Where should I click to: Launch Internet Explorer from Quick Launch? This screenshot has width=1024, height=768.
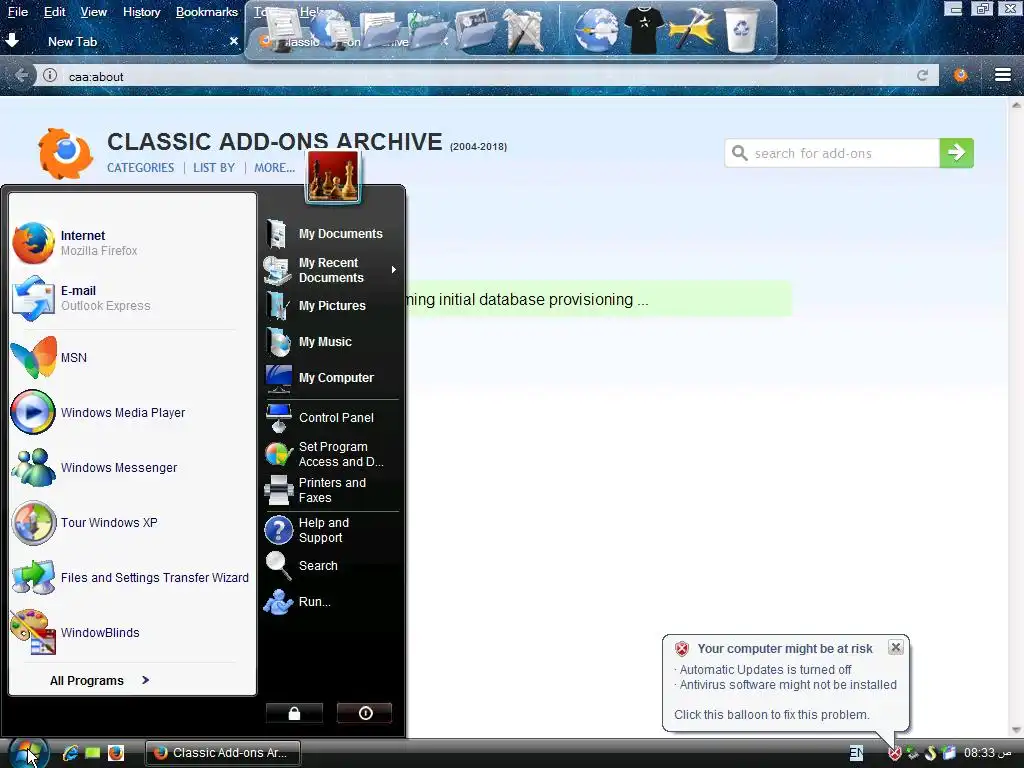pos(70,753)
